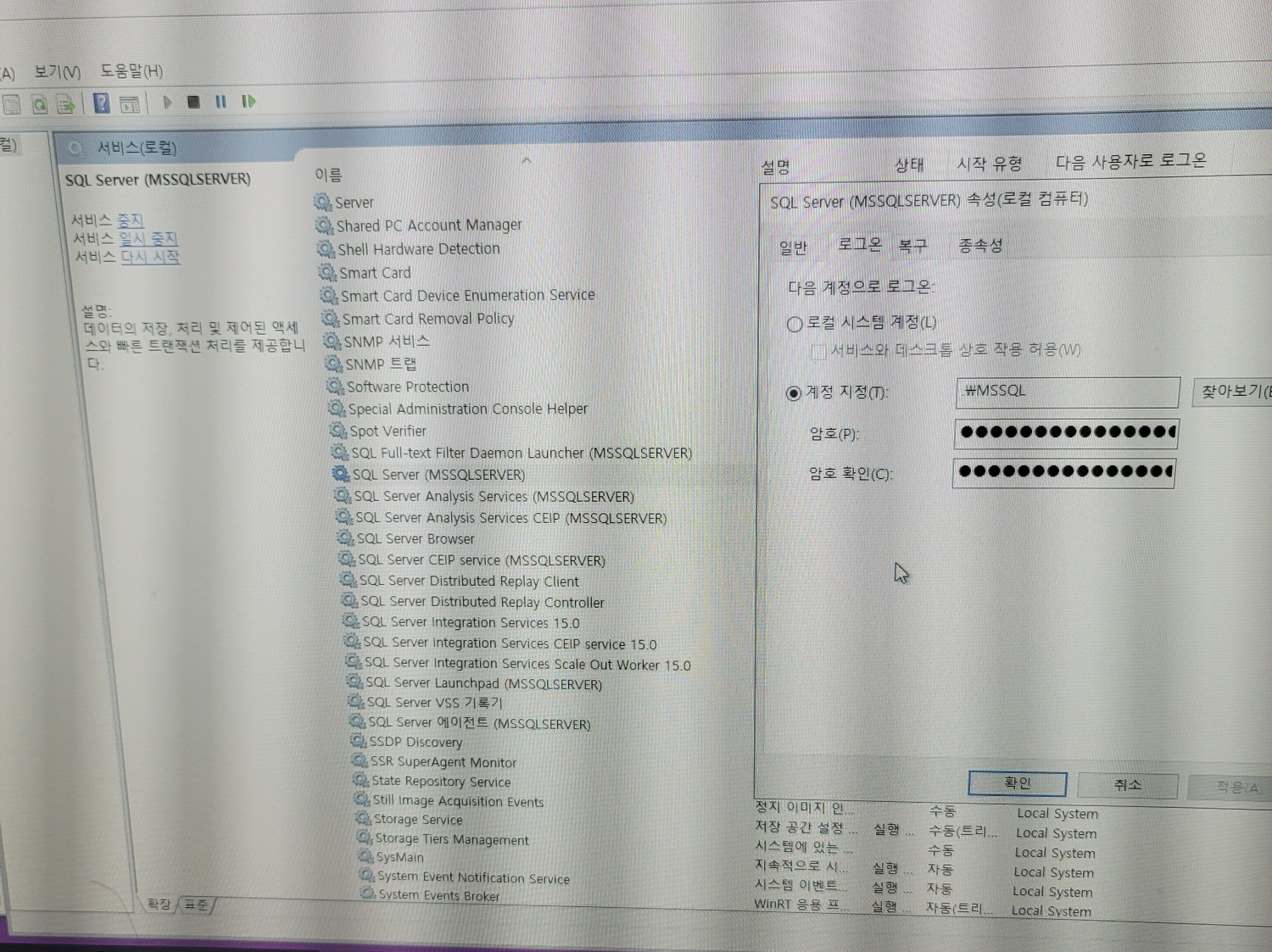Click the gear icon of SSDP Discovery

359,741
